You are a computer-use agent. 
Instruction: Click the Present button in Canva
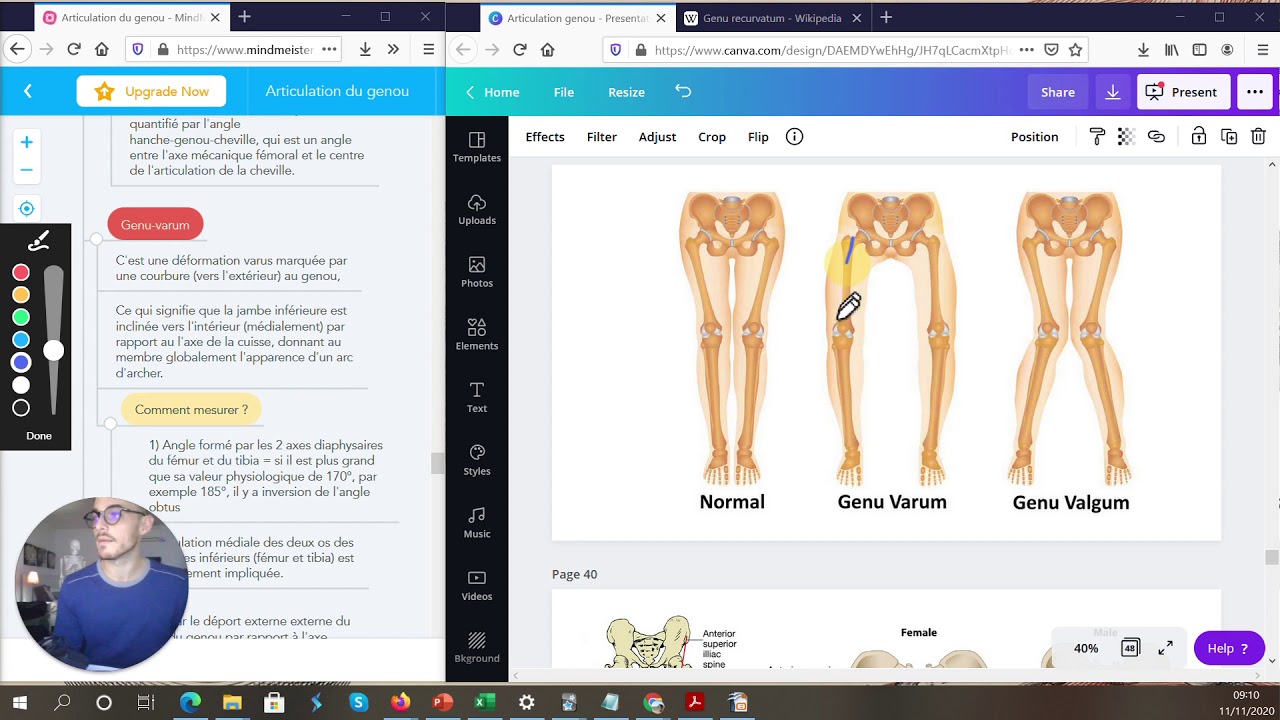tap(1182, 92)
